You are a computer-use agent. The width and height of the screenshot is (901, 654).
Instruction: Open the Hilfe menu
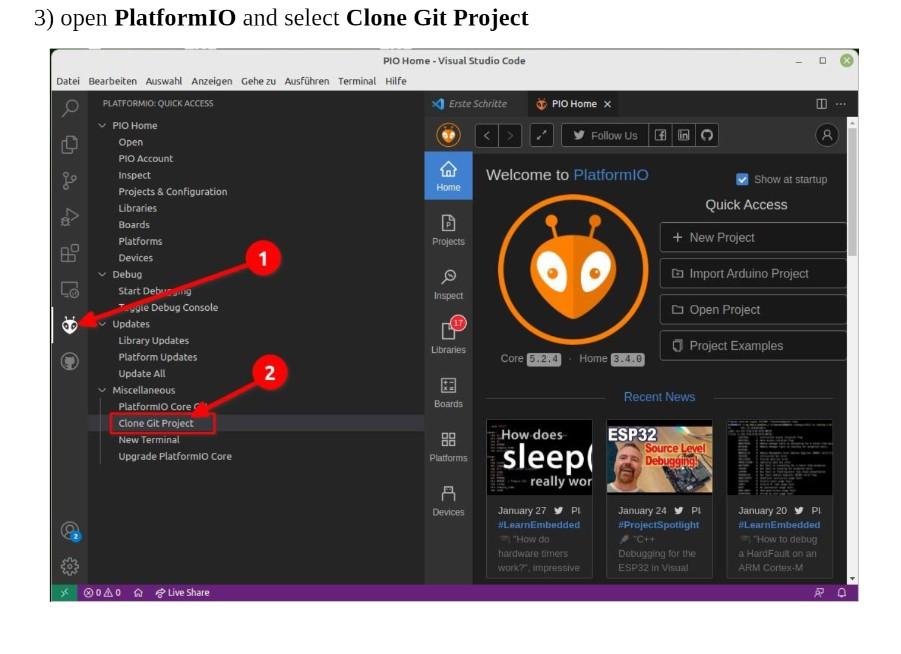(x=396, y=81)
